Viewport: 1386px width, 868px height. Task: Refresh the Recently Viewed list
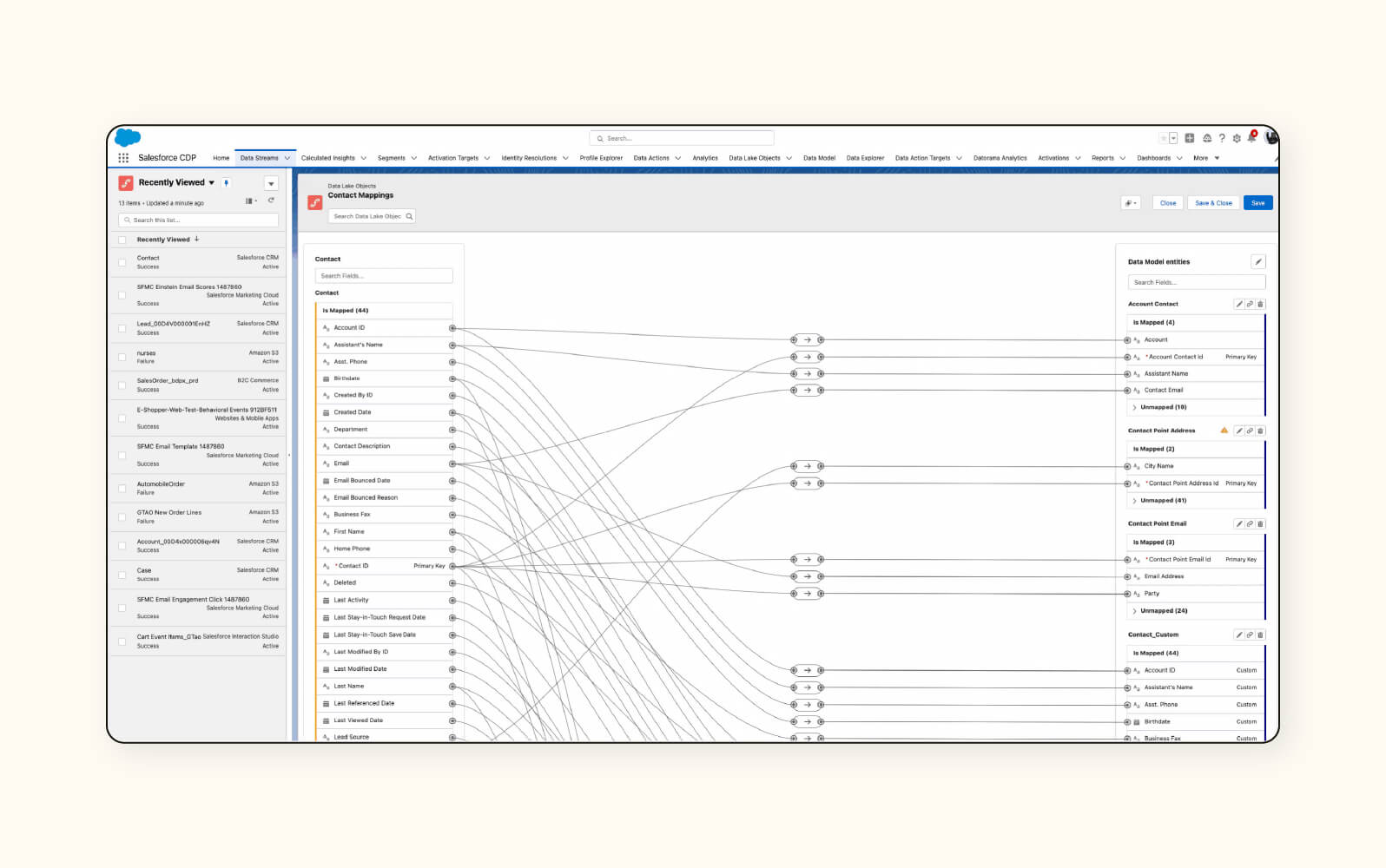(x=271, y=201)
